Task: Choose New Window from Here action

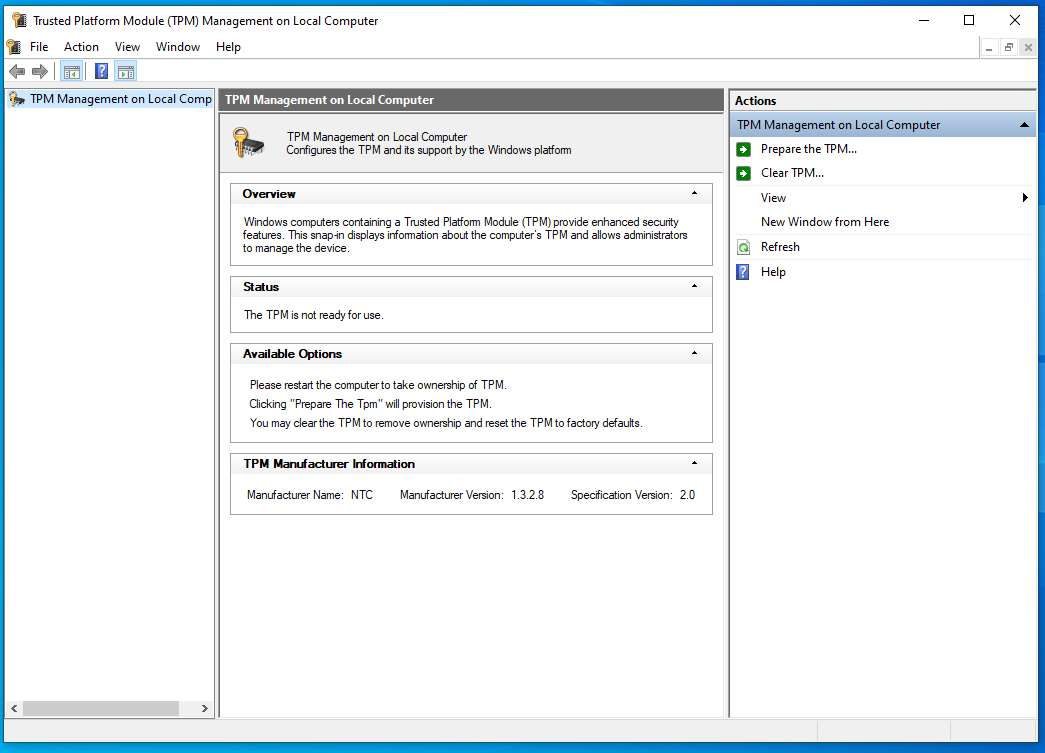Action: point(825,222)
